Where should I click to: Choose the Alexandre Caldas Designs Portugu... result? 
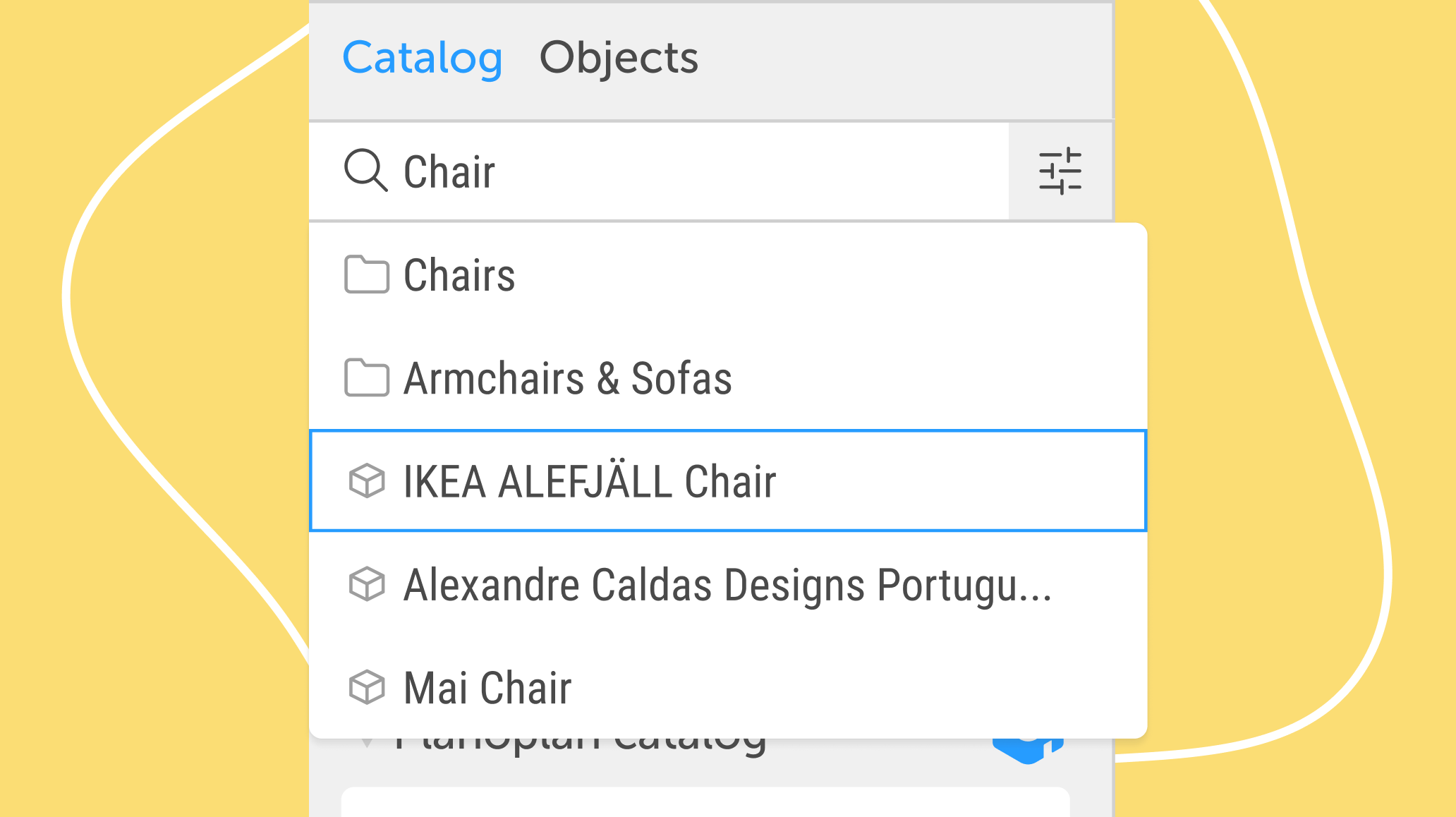728,584
